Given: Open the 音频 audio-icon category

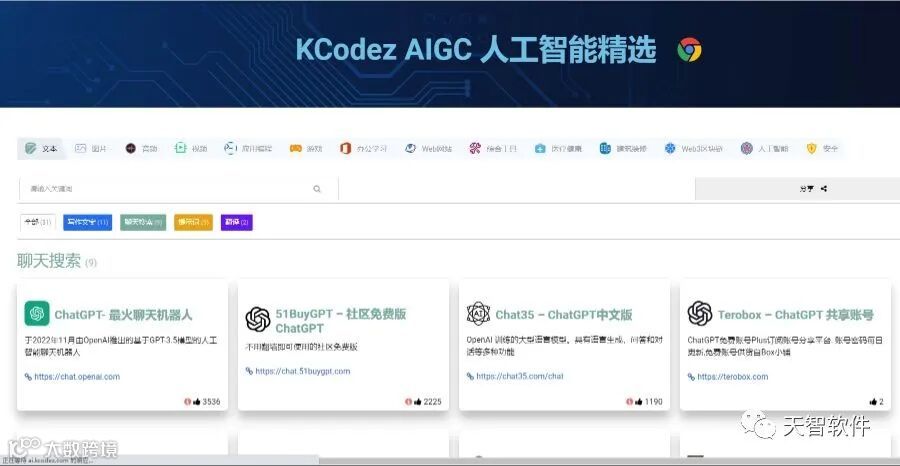Looking at the screenshot, I should 141,149.
